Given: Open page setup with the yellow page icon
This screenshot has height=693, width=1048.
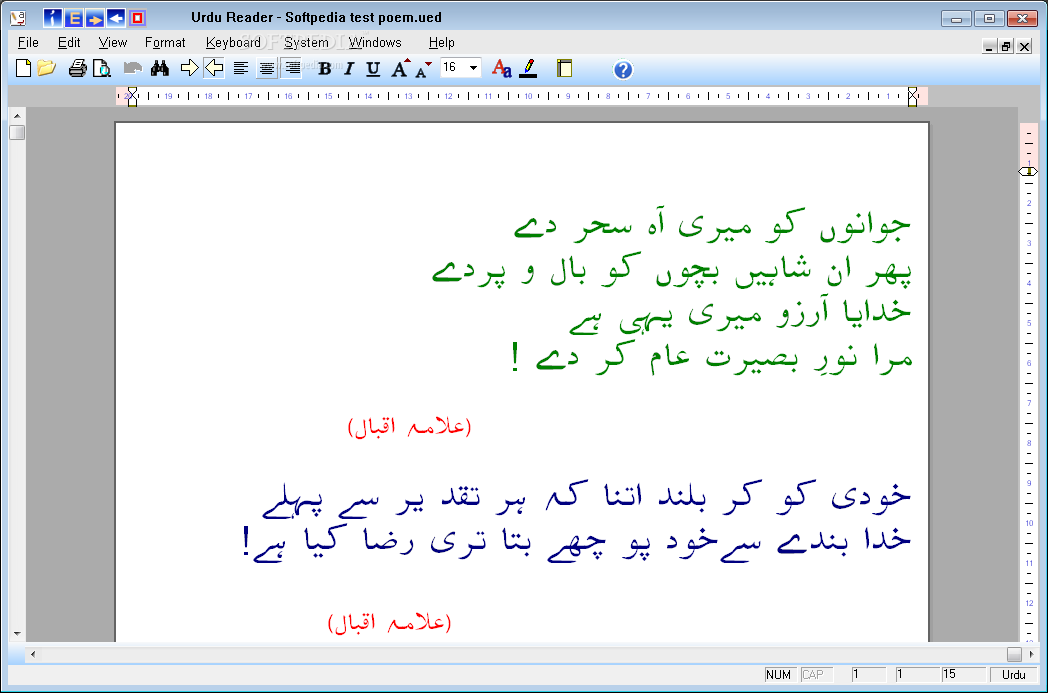Looking at the screenshot, I should coord(564,68).
